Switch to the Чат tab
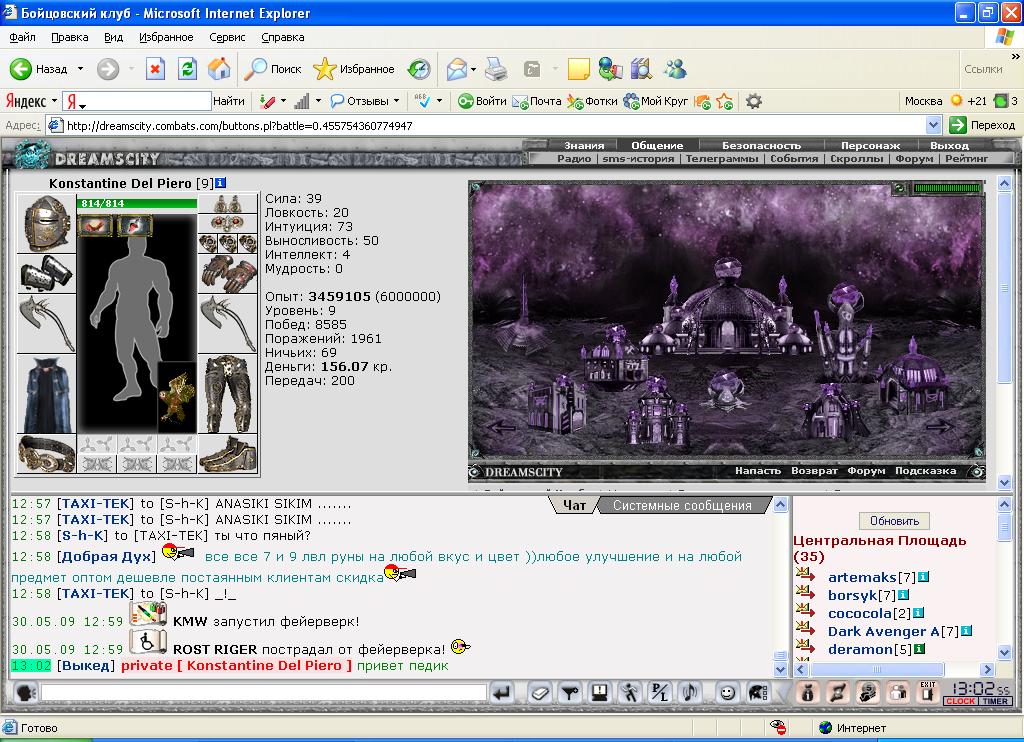 (x=574, y=506)
